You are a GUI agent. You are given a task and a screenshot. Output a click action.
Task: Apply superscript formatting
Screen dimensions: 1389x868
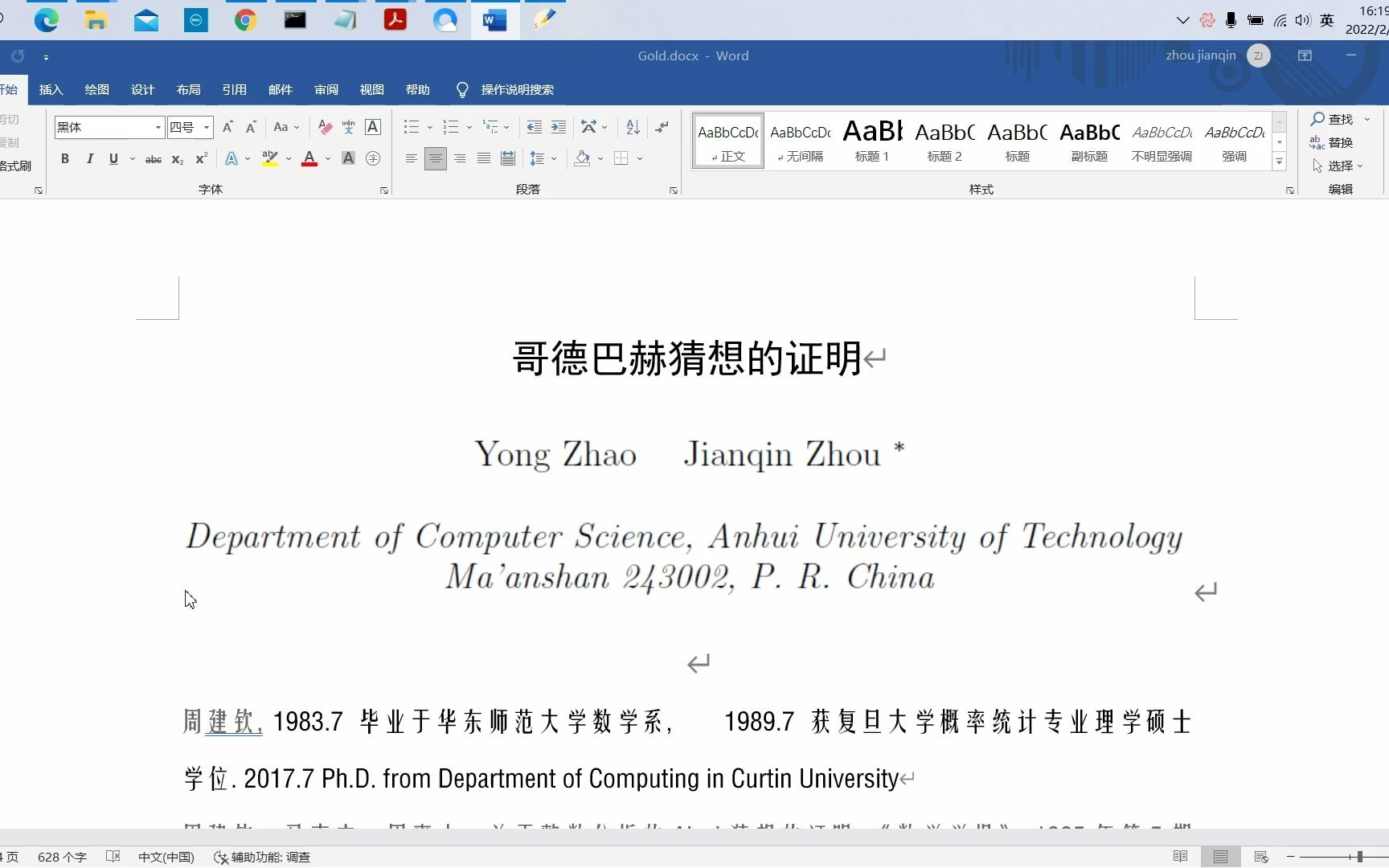[202, 159]
